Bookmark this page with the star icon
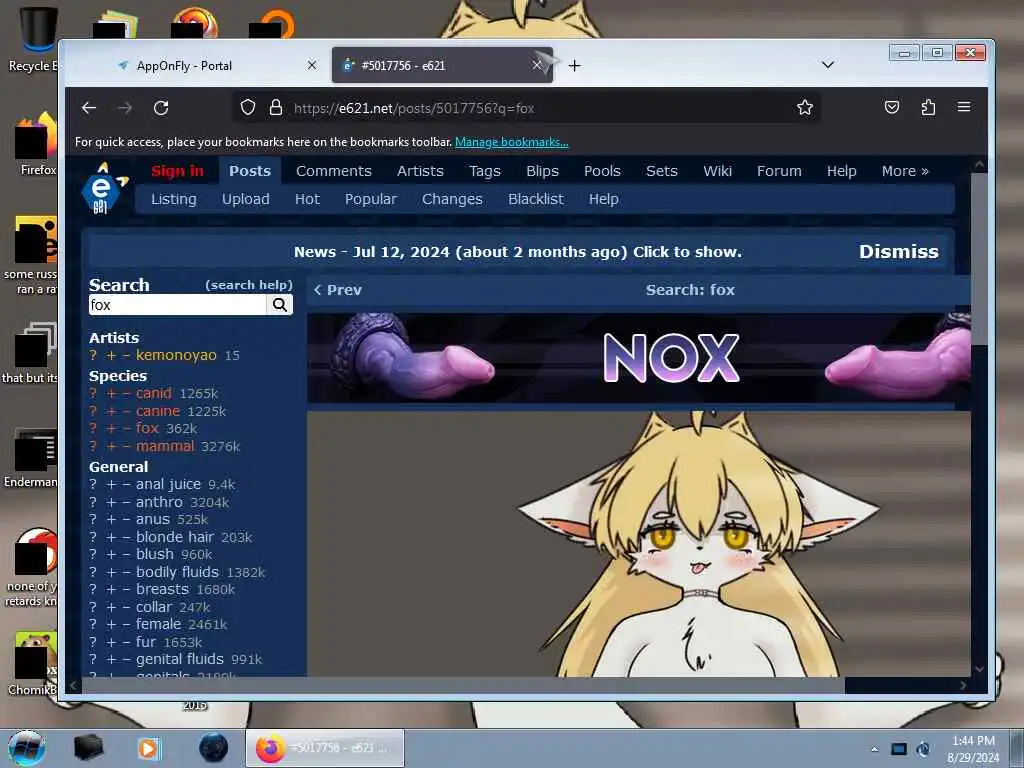Screen dimensions: 1024x768 (805, 108)
